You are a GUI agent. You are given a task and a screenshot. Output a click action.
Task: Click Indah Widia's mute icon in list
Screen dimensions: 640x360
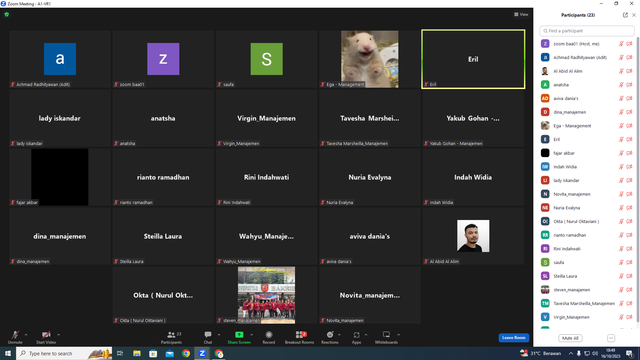pos(621,167)
